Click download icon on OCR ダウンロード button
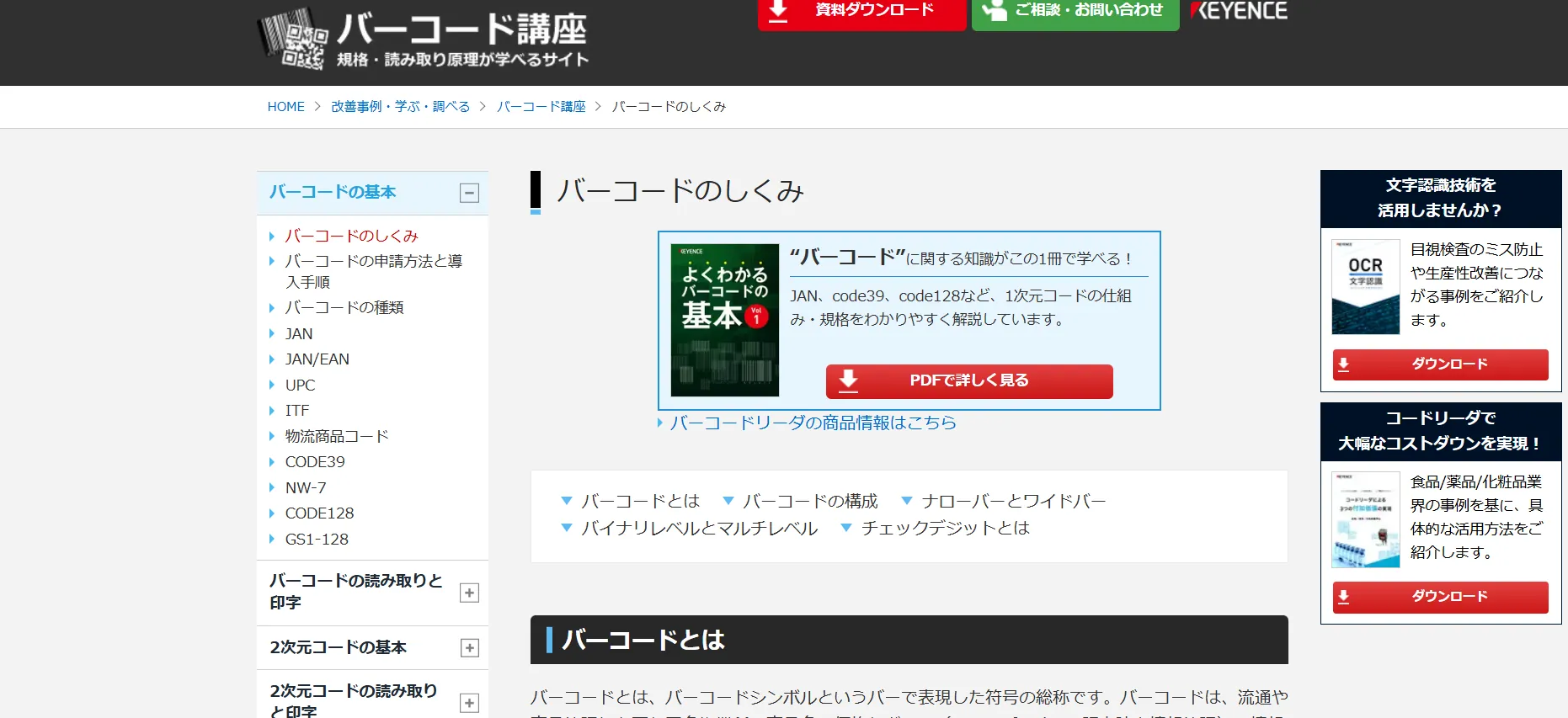The image size is (1568, 718). click(1344, 364)
